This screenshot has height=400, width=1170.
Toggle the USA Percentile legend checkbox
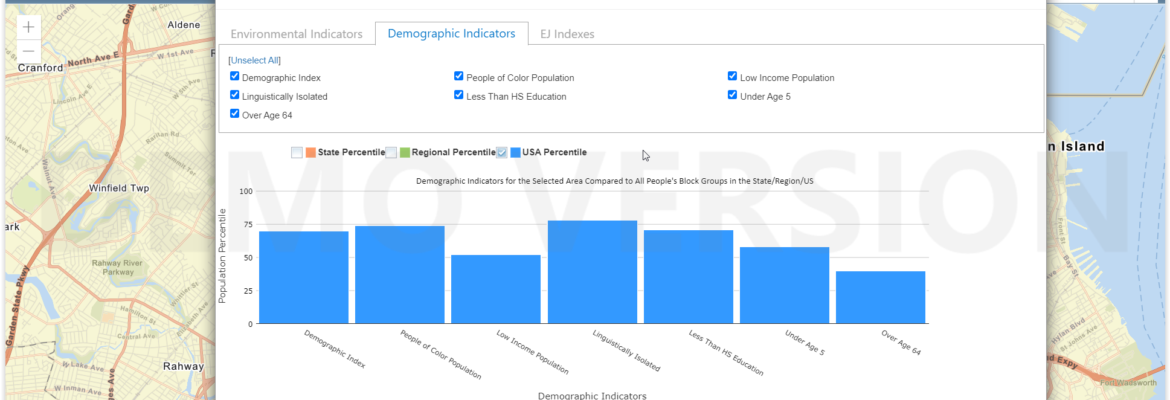pyautogui.click(x=502, y=152)
